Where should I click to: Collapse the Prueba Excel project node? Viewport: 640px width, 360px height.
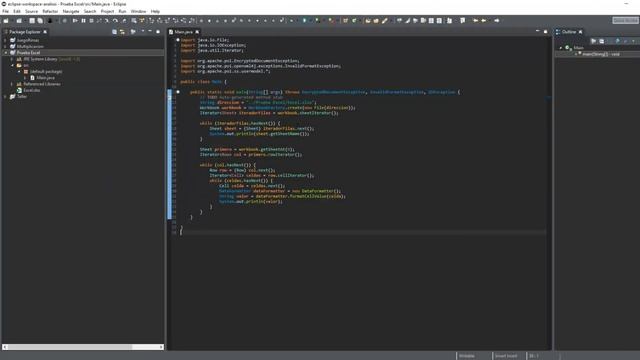[x=6, y=53]
